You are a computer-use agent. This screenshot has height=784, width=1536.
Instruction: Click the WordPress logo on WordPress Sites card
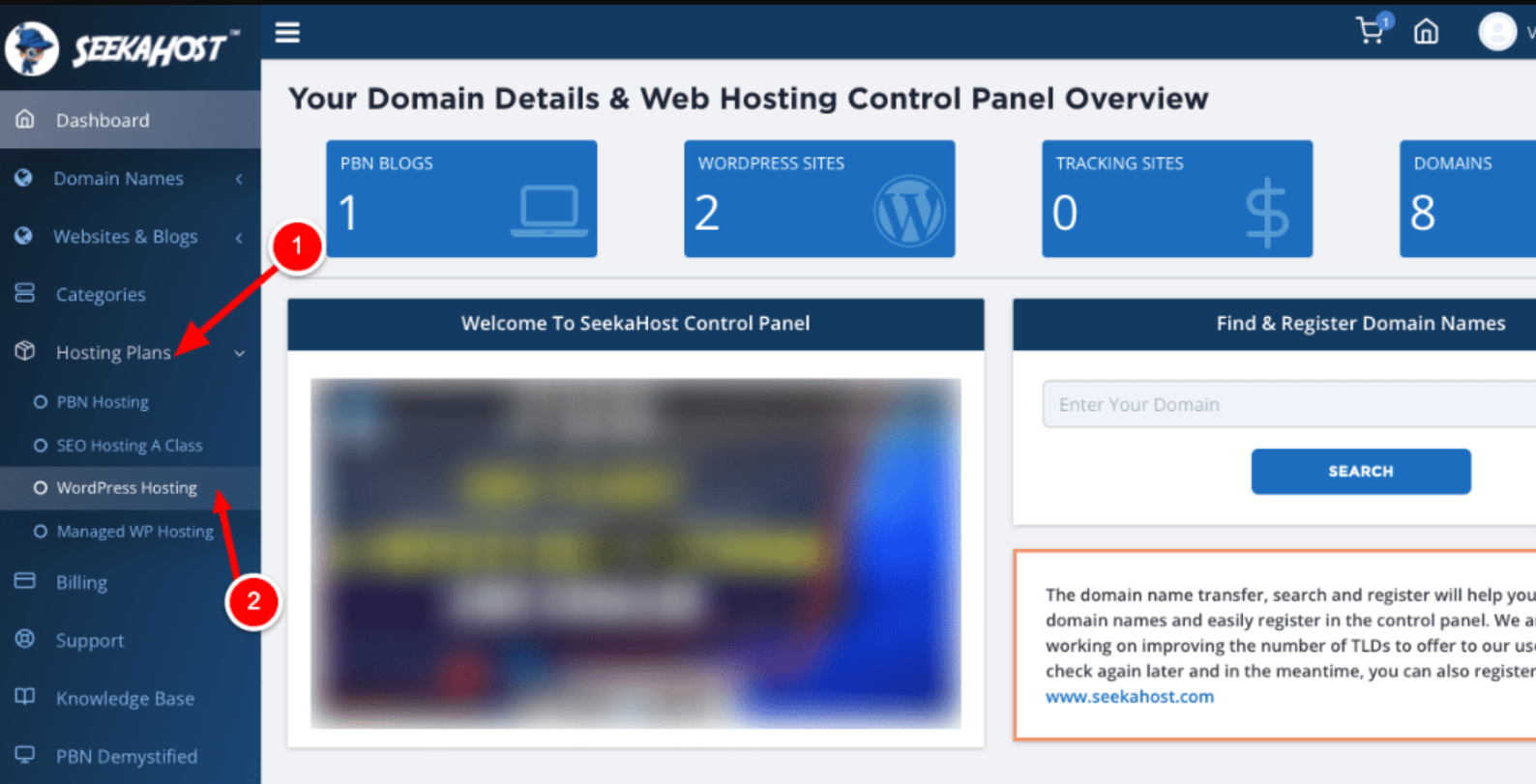click(x=909, y=212)
